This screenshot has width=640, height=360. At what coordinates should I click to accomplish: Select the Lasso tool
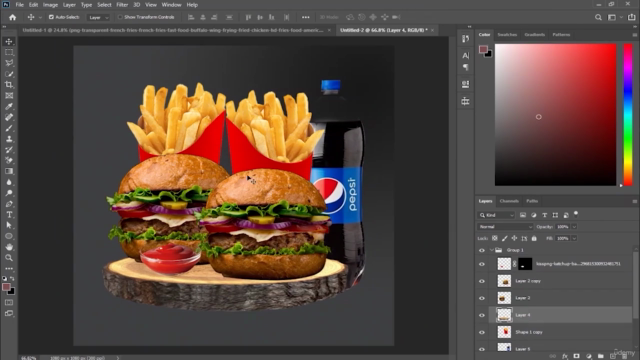click(x=9, y=63)
